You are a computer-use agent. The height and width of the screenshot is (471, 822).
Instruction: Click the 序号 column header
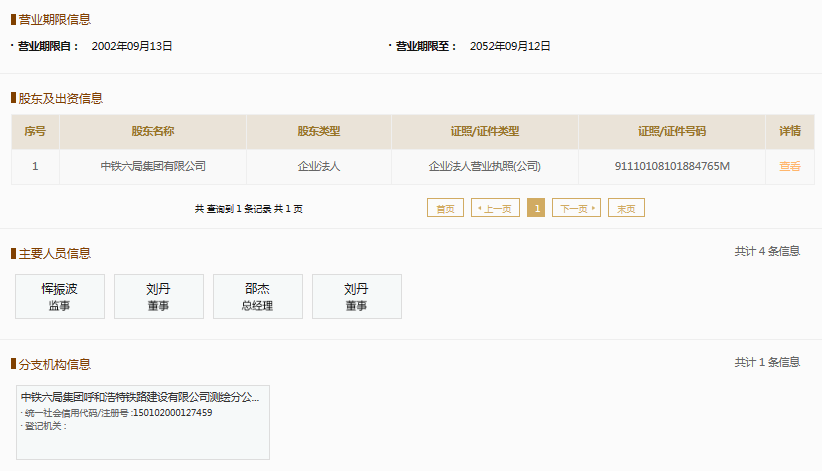35,132
